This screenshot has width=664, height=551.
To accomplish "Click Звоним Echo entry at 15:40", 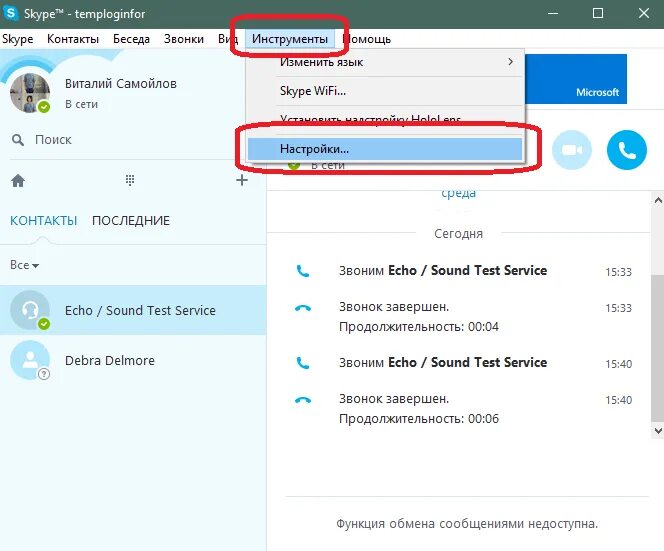I will pyautogui.click(x=443, y=363).
